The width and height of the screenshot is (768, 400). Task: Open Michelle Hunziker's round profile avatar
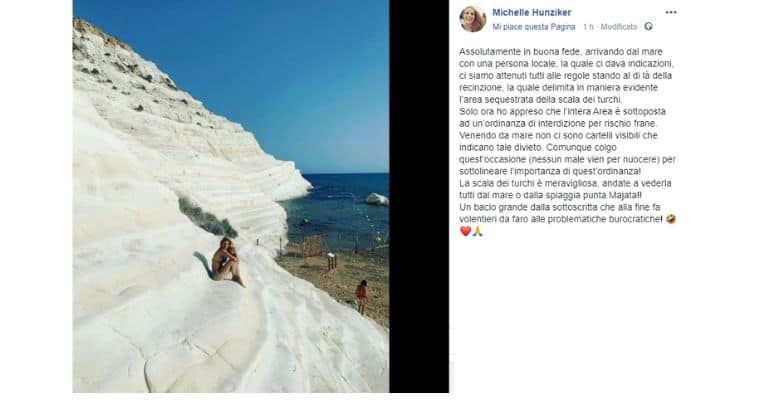(473, 19)
